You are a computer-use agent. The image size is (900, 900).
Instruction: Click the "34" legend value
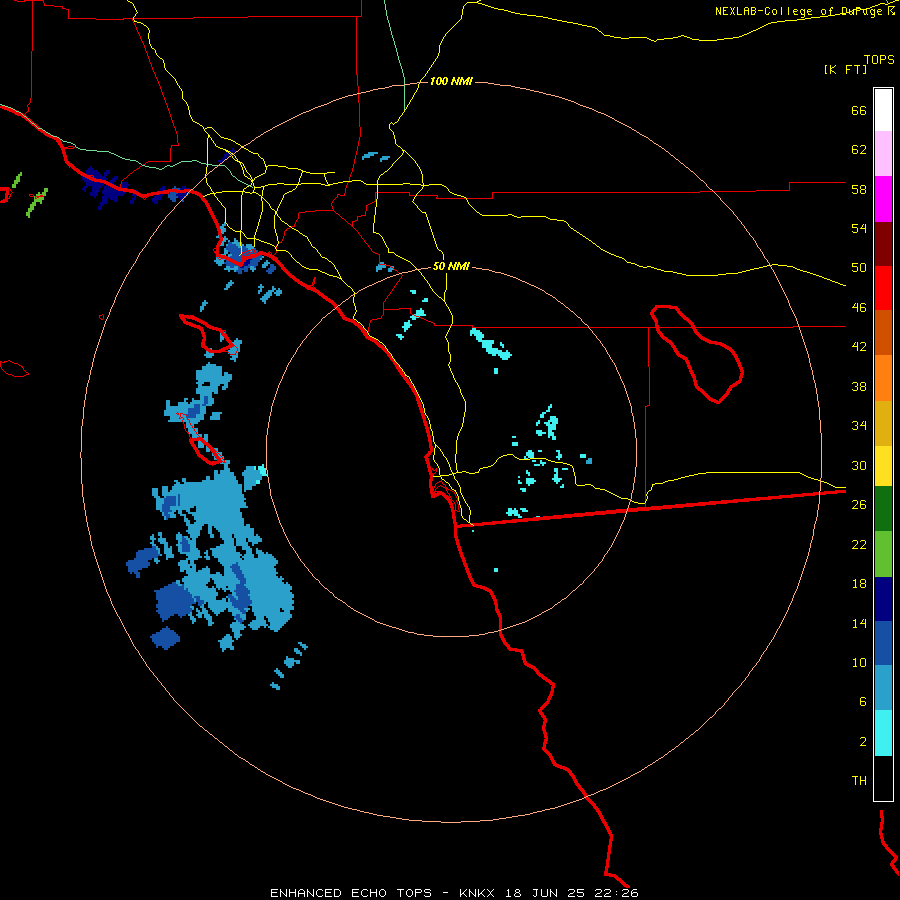859,426
